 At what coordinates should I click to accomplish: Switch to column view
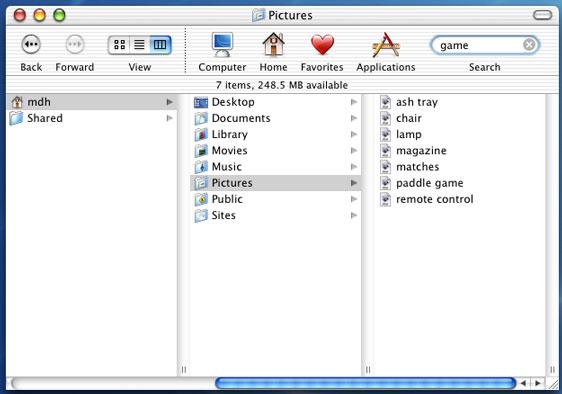[160, 45]
